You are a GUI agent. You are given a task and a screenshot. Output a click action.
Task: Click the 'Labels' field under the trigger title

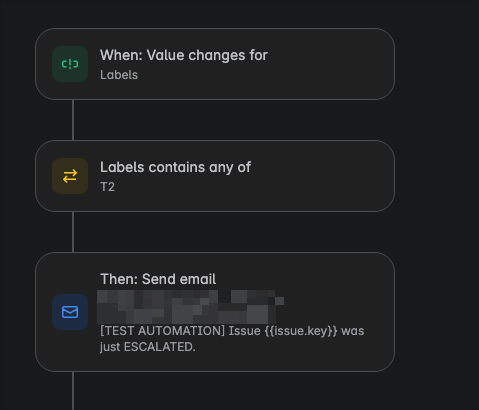(119, 75)
